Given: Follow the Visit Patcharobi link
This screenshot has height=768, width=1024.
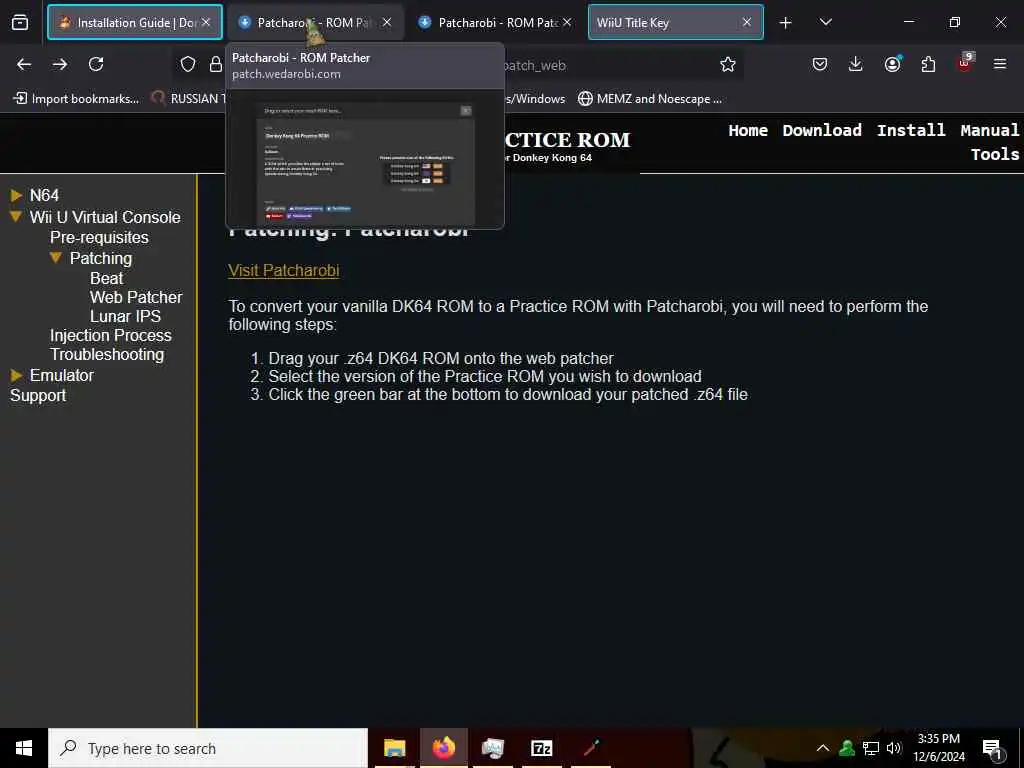Looking at the screenshot, I should point(283,270).
